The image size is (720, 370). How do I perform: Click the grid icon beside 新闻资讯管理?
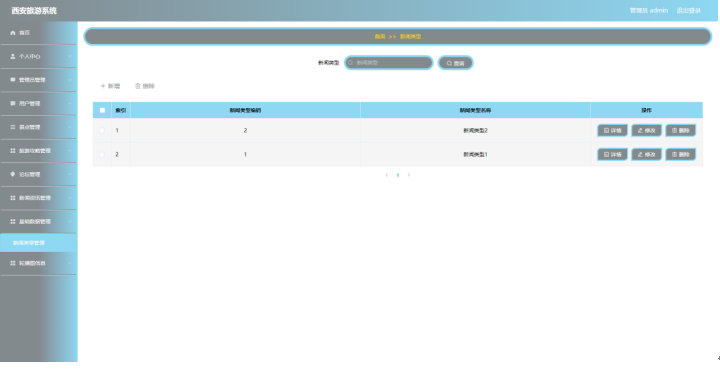pos(13,198)
